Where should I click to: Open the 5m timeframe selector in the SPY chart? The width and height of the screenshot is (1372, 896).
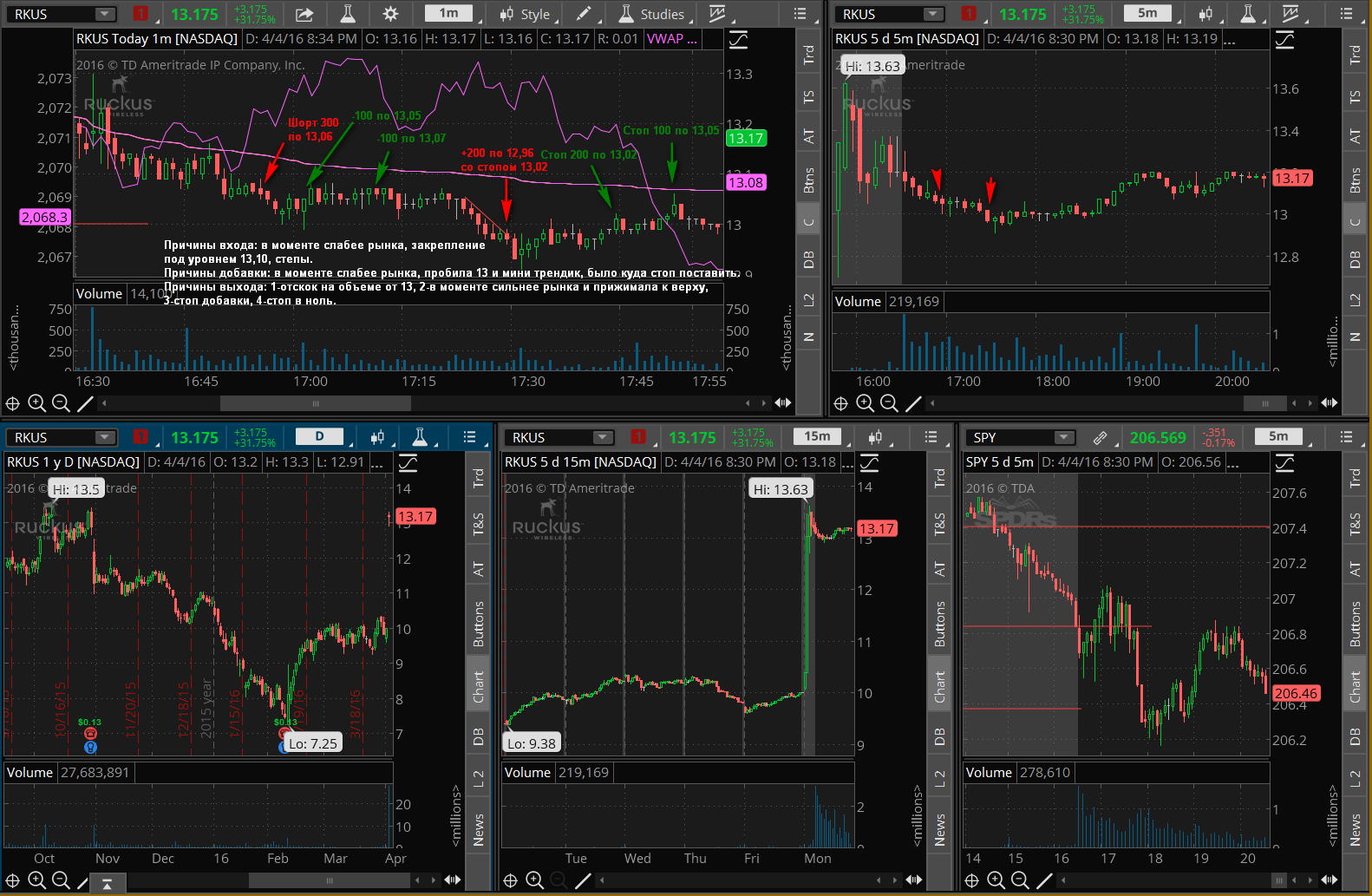[x=1278, y=436]
